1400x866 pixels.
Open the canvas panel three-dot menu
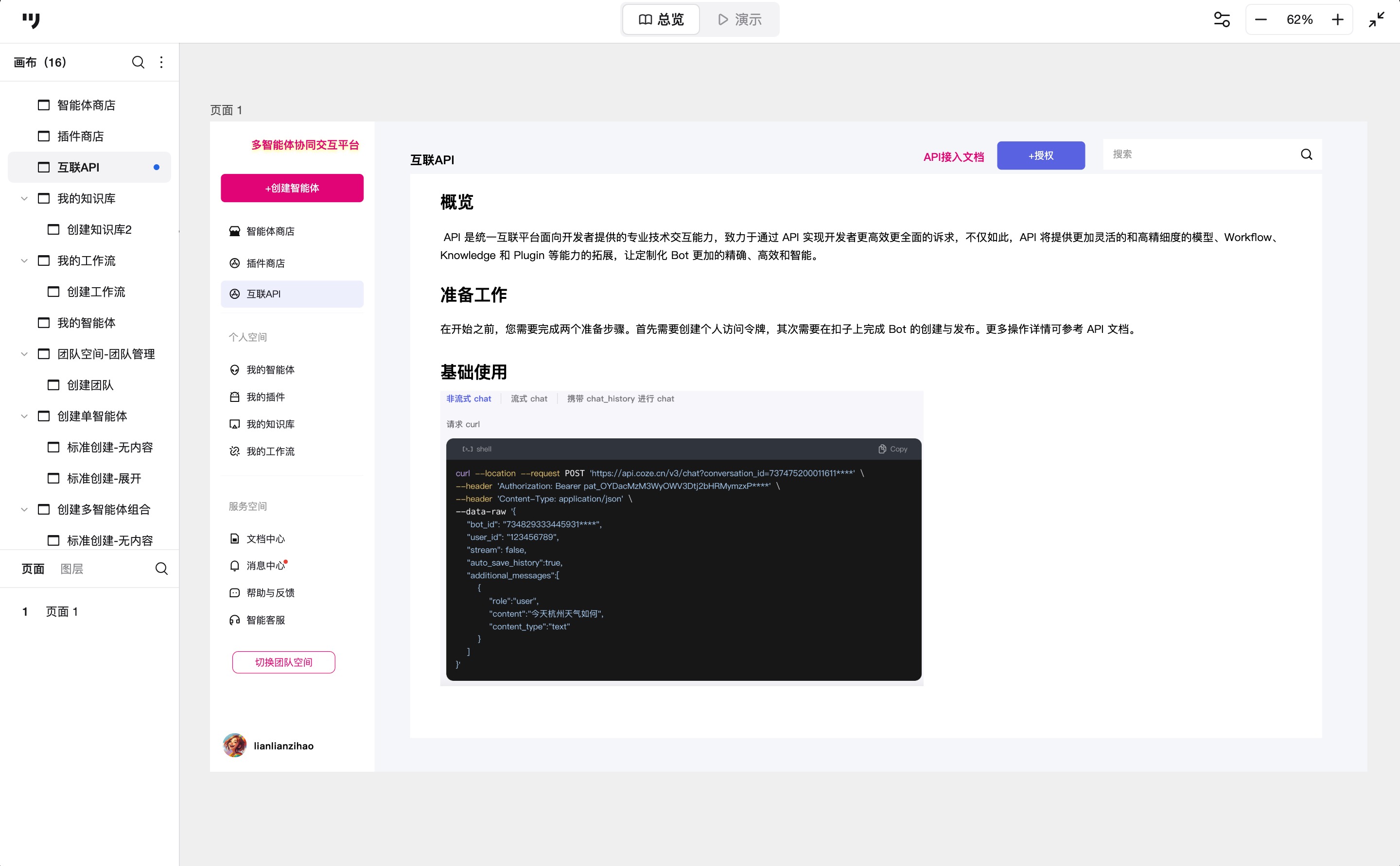click(161, 62)
